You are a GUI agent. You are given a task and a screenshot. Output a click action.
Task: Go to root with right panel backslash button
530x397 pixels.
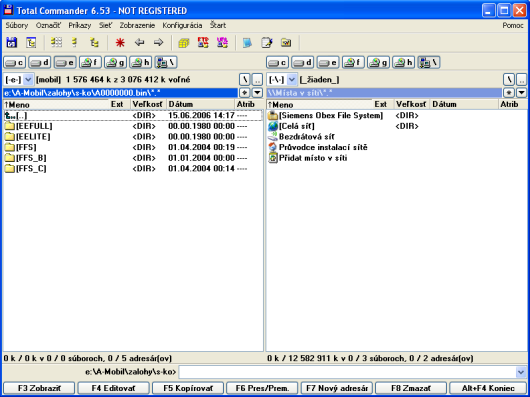coord(508,80)
